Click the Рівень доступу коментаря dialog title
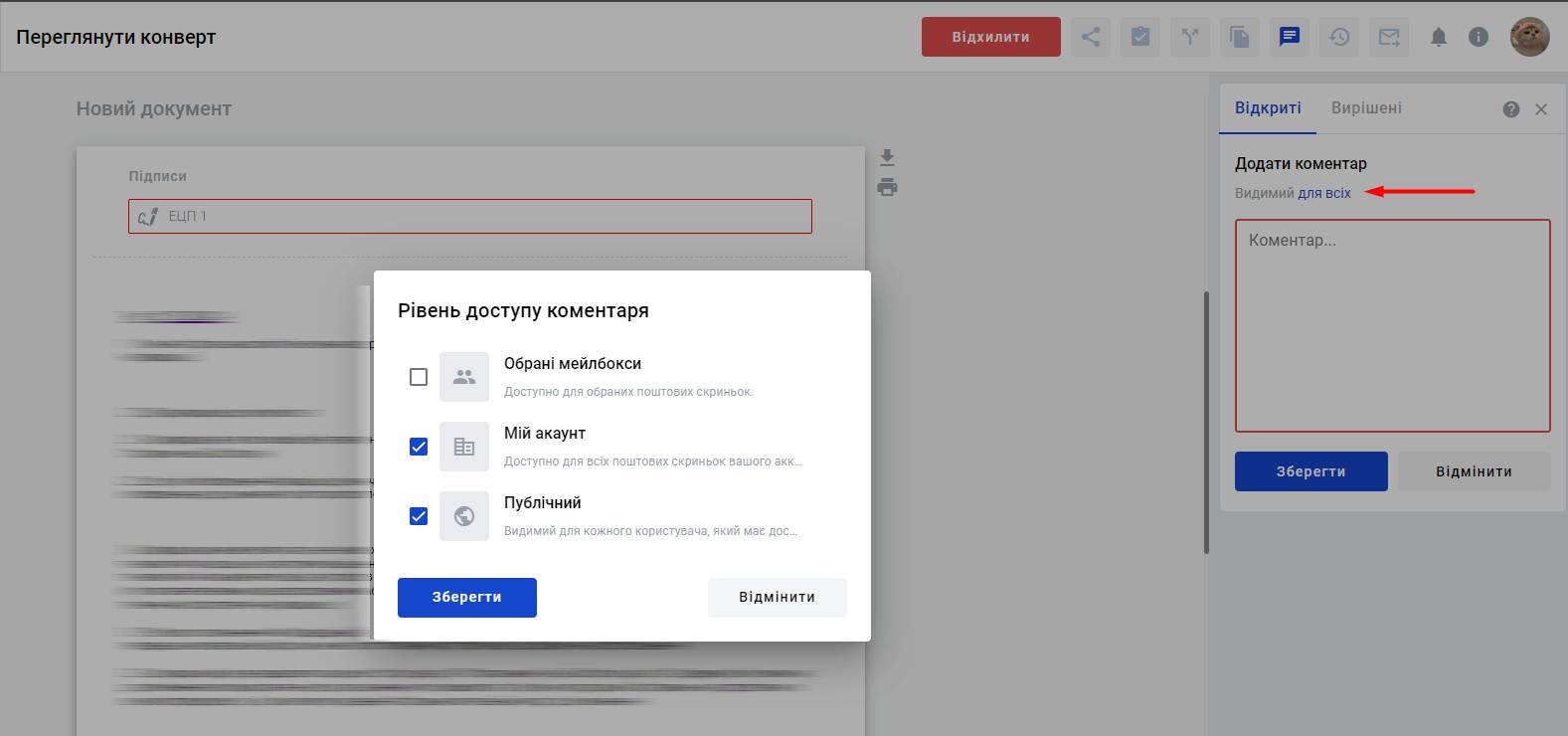Screen dimensions: 1568x736 523,310
